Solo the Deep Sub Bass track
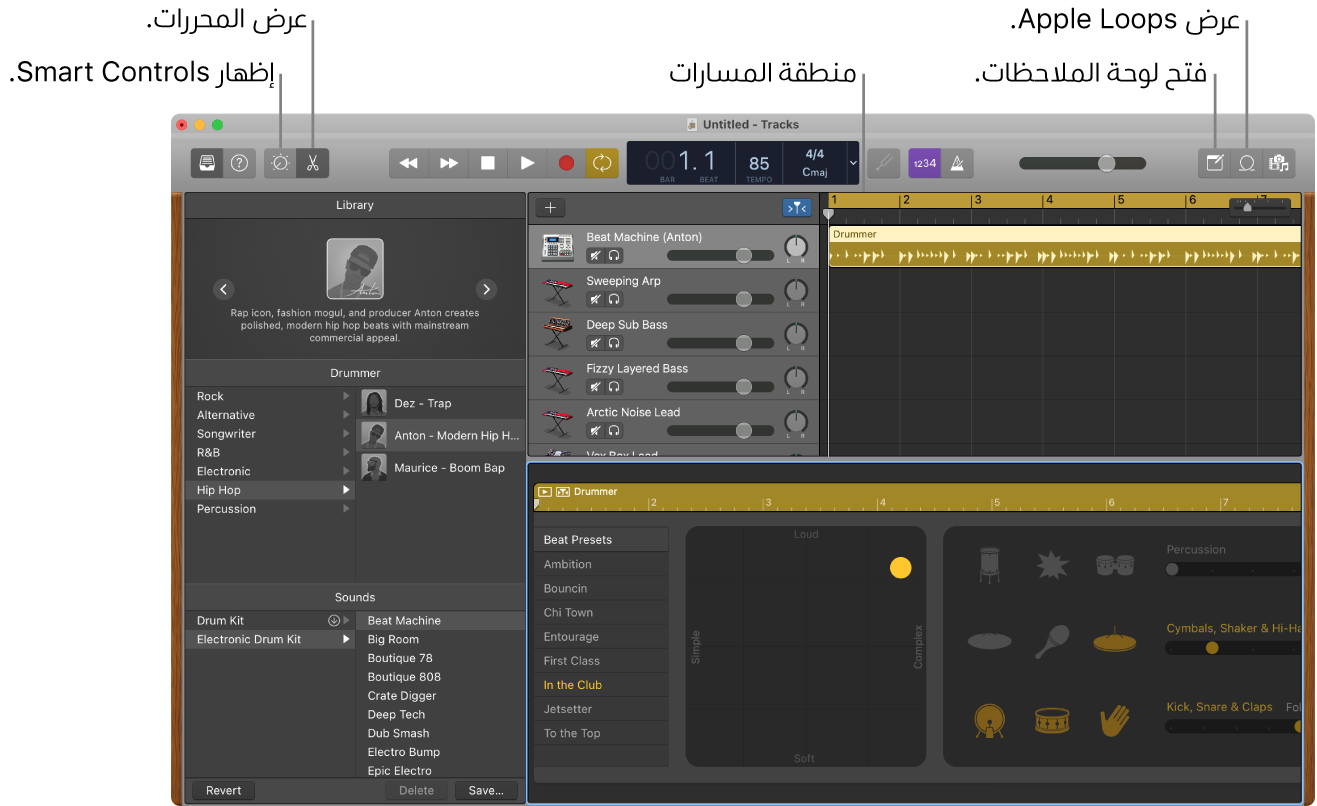Screen dimensions: 1317x806 pos(614,343)
